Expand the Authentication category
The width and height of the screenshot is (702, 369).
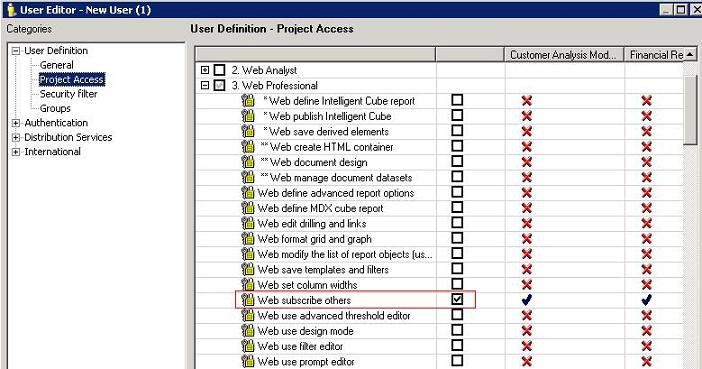point(16,123)
